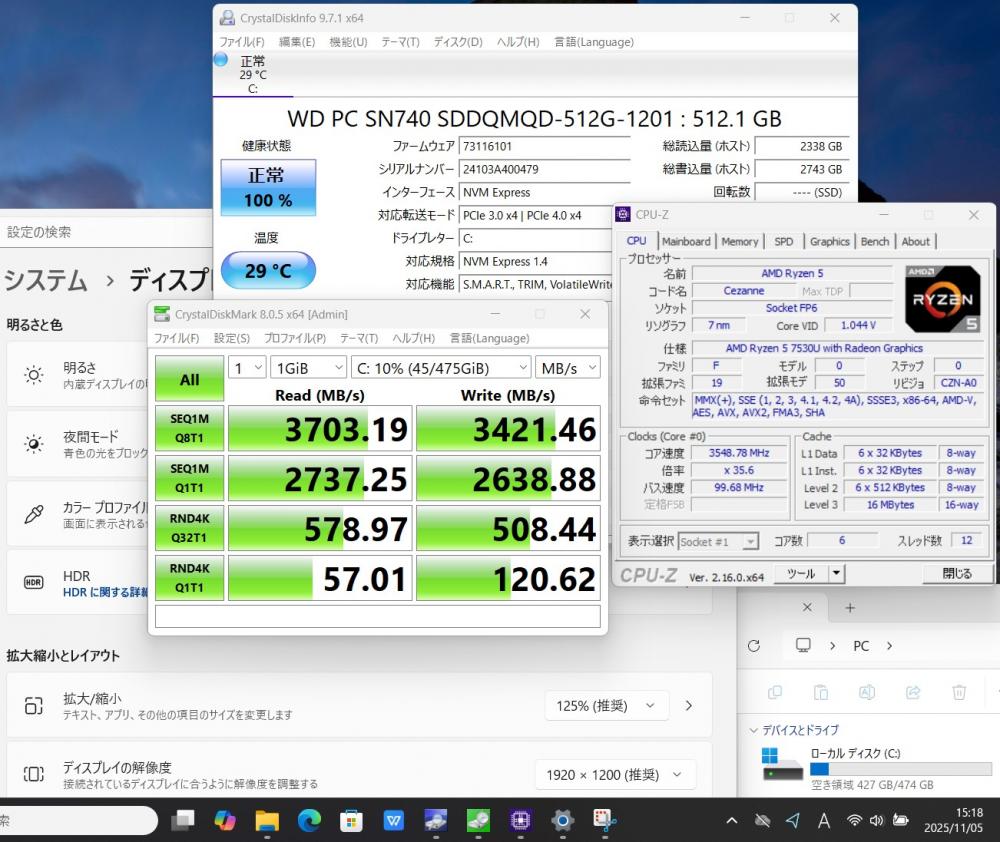1000x842 pixels.
Task: Expand the MB/s unit dropdown
Action: point(567,368)
